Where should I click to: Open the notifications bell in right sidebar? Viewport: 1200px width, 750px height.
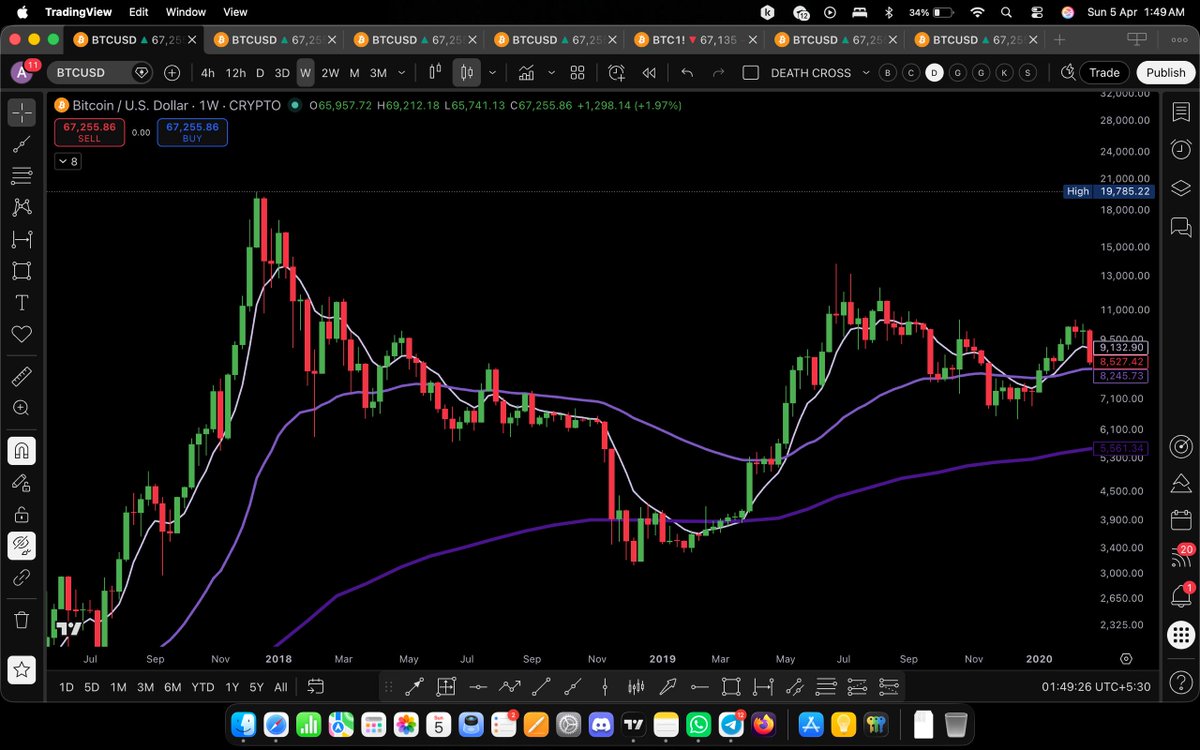point(1181,596)
